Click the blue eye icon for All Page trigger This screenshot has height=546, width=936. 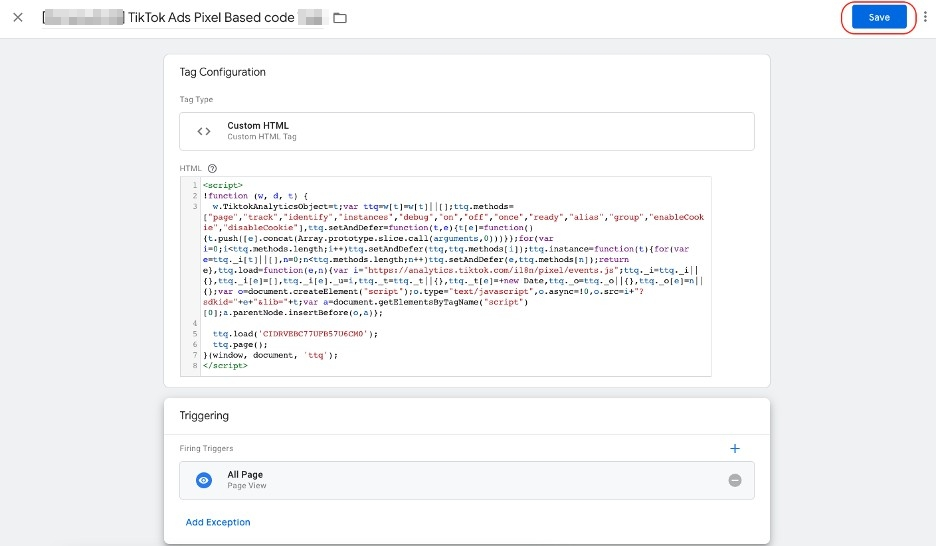pyautogui.click(x=204, y=480)
